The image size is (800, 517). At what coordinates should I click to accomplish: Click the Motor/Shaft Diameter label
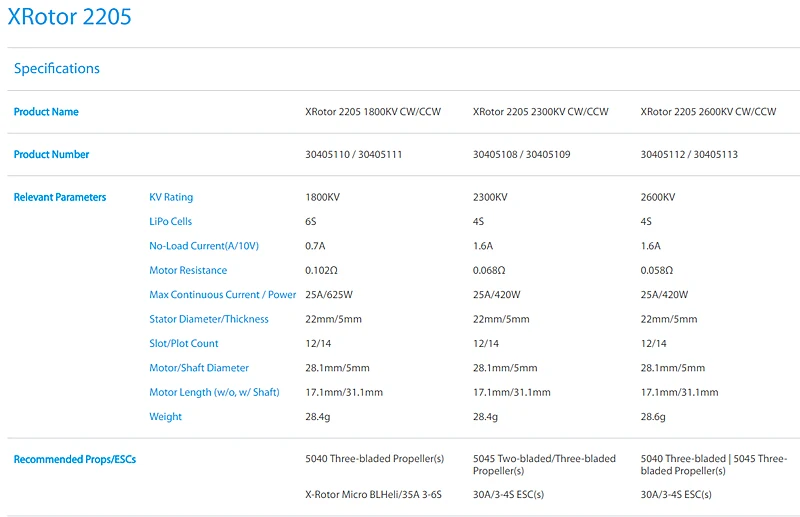coord(199,368)
